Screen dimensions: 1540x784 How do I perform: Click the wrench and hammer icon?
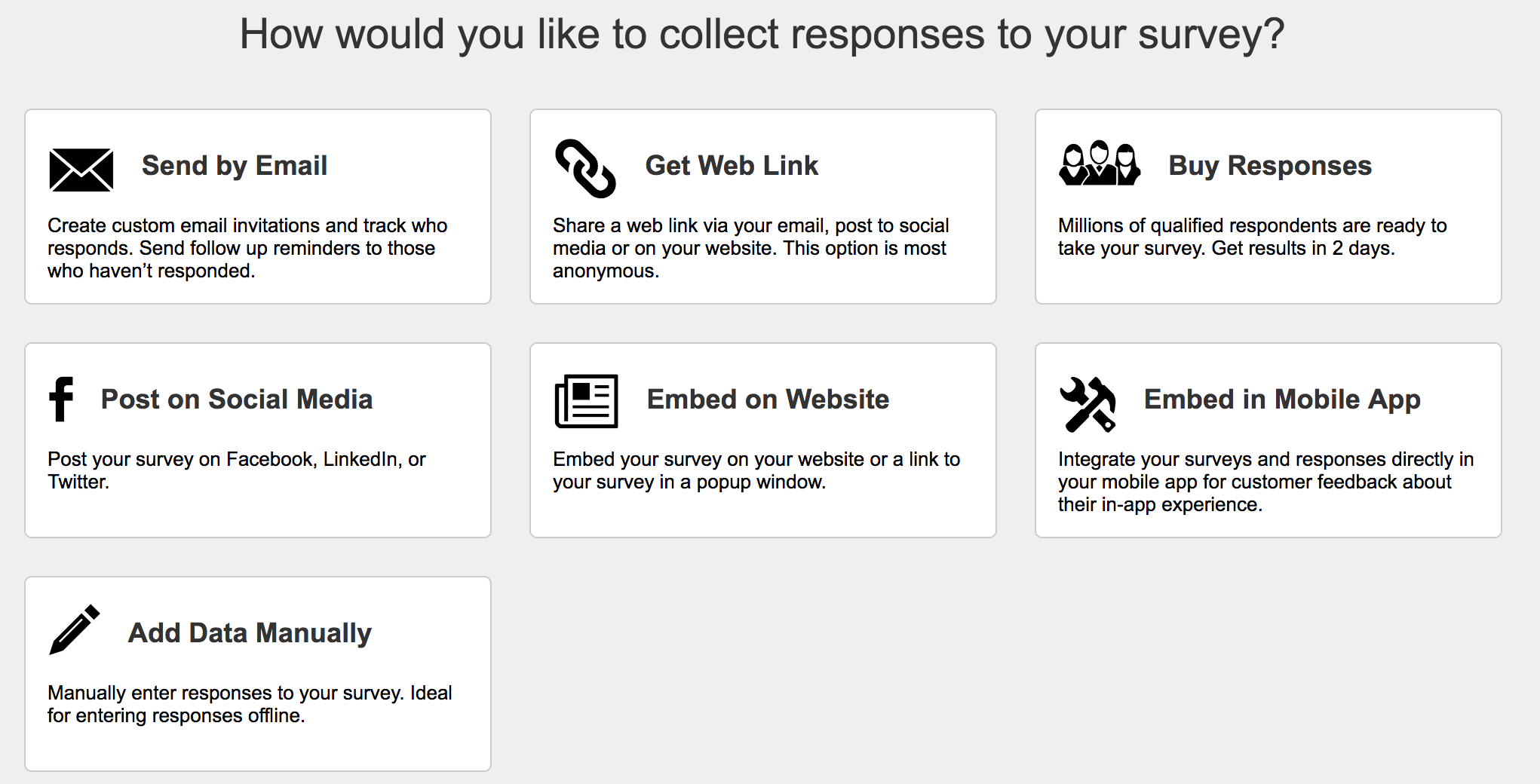tap(1088, 404)
